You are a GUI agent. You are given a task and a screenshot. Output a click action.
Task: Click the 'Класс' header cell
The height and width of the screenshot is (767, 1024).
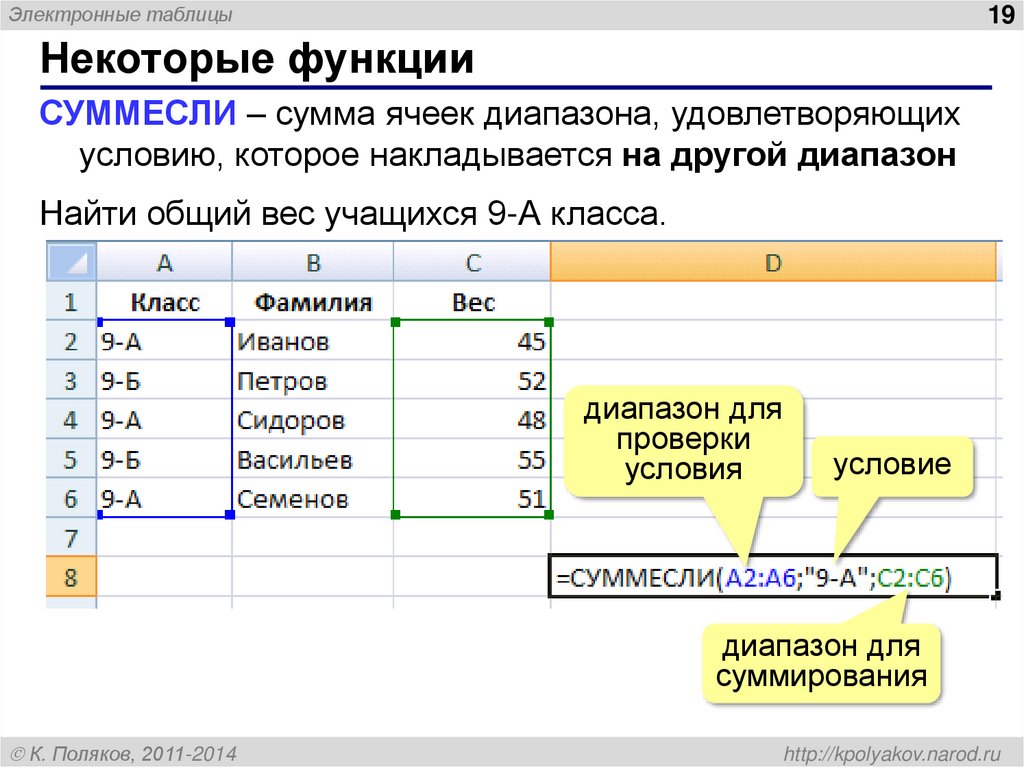164,302
